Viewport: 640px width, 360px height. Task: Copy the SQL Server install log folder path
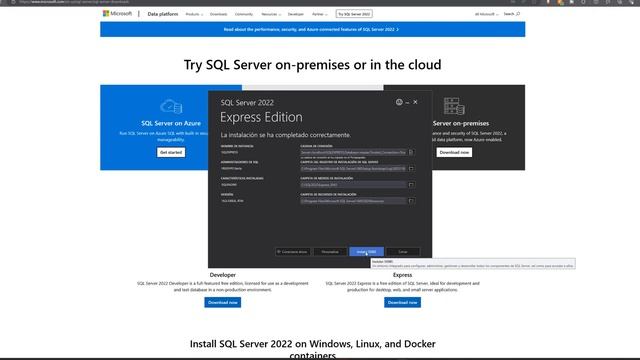(x=411, y=169)
